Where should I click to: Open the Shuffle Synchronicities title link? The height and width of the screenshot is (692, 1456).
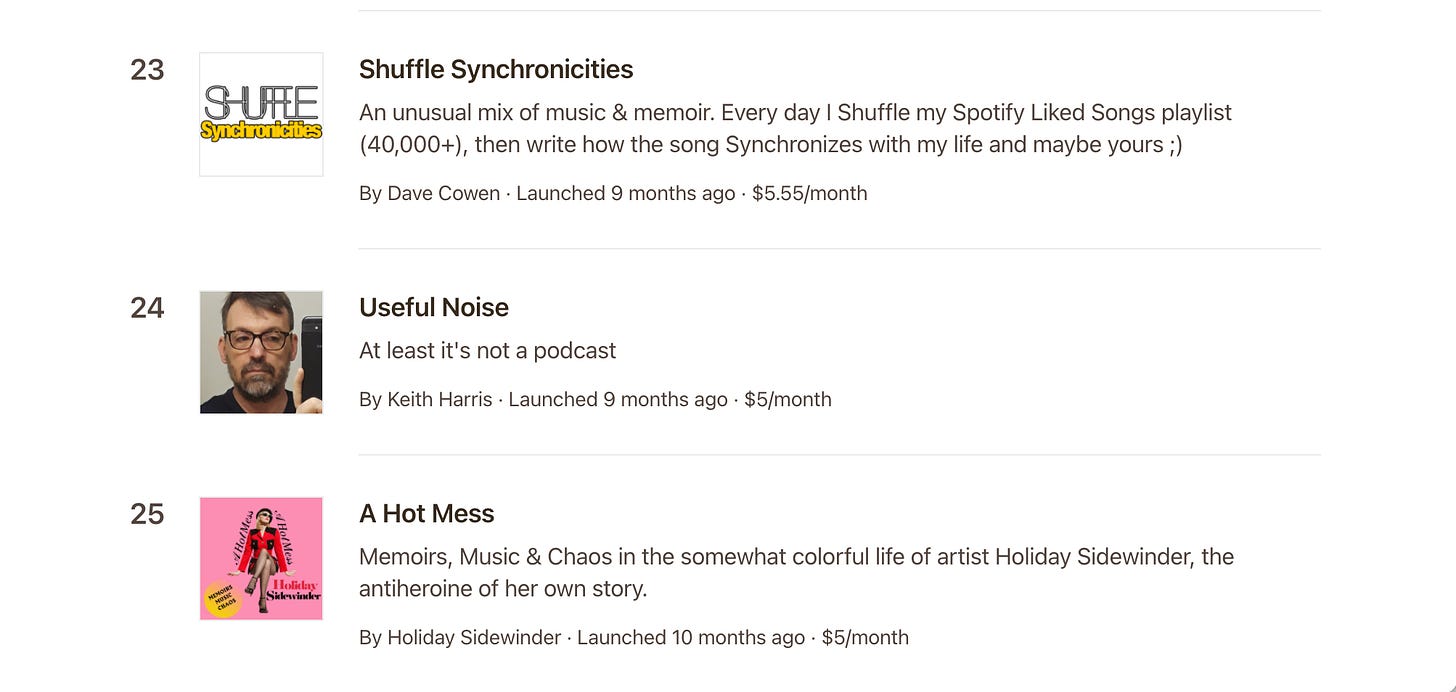[495, 69]
